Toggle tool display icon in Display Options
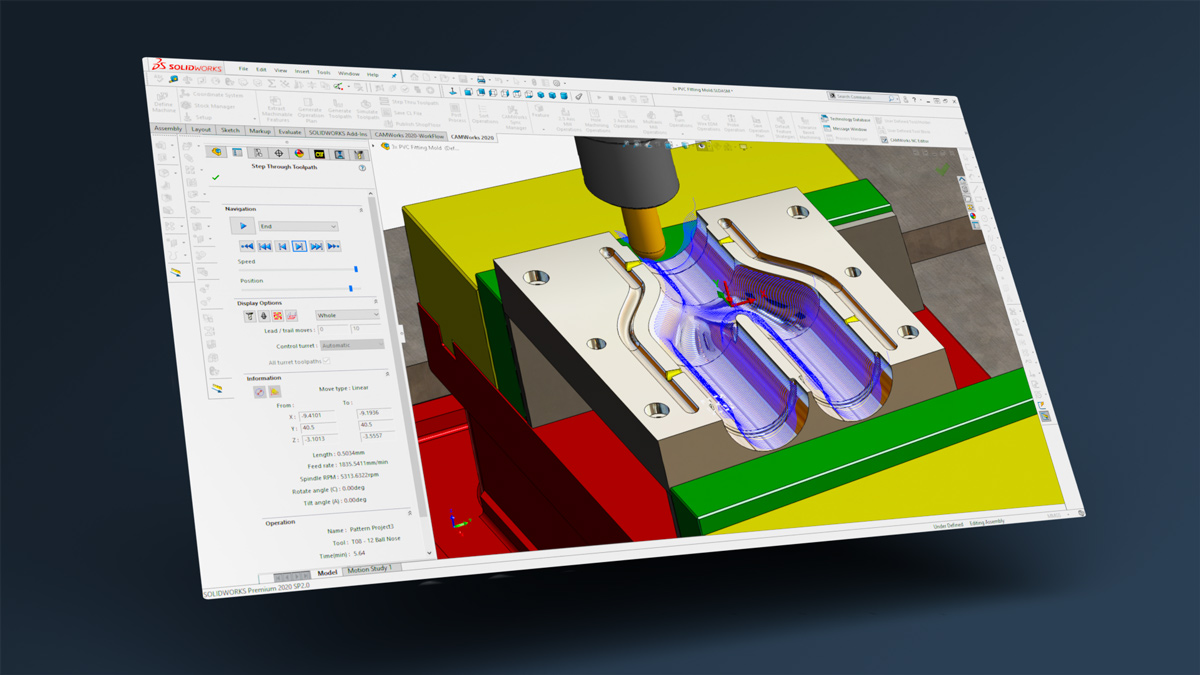This screenshot has height=675, width=1200. pyautogui.click(x=250, y=315)
